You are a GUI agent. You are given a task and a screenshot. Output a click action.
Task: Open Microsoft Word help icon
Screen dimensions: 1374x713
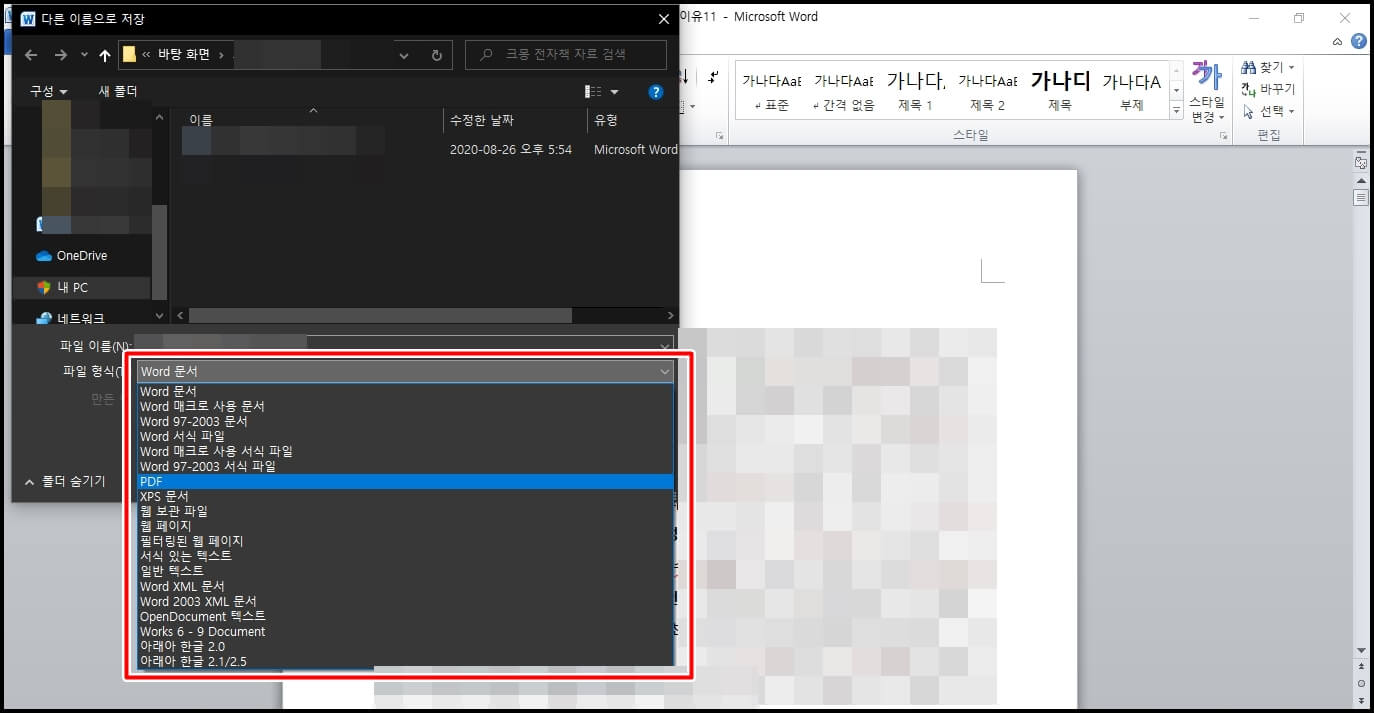[x=1359, y=41]
